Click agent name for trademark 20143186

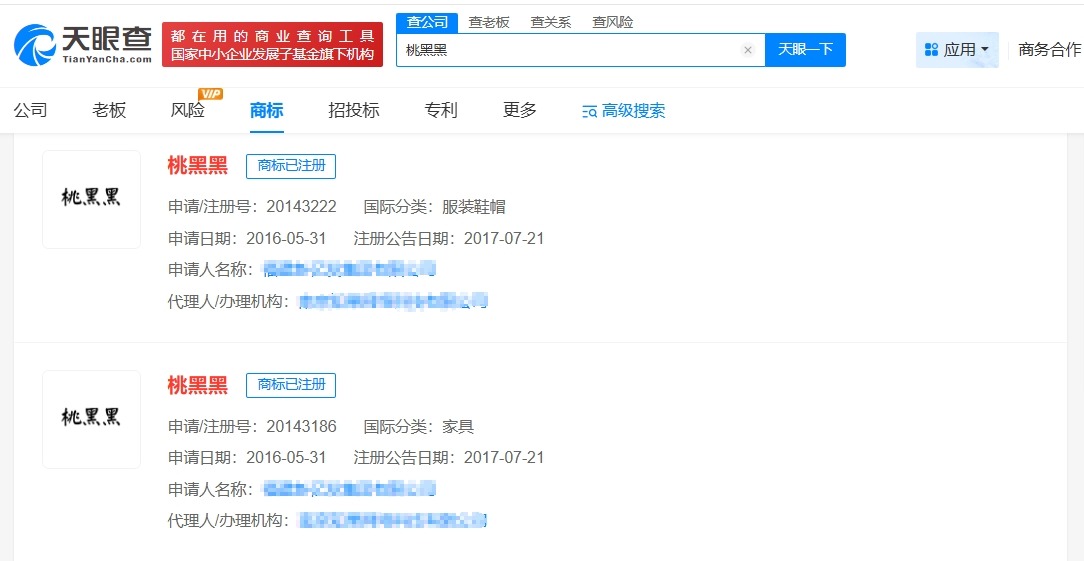click(x=393, y=519)
